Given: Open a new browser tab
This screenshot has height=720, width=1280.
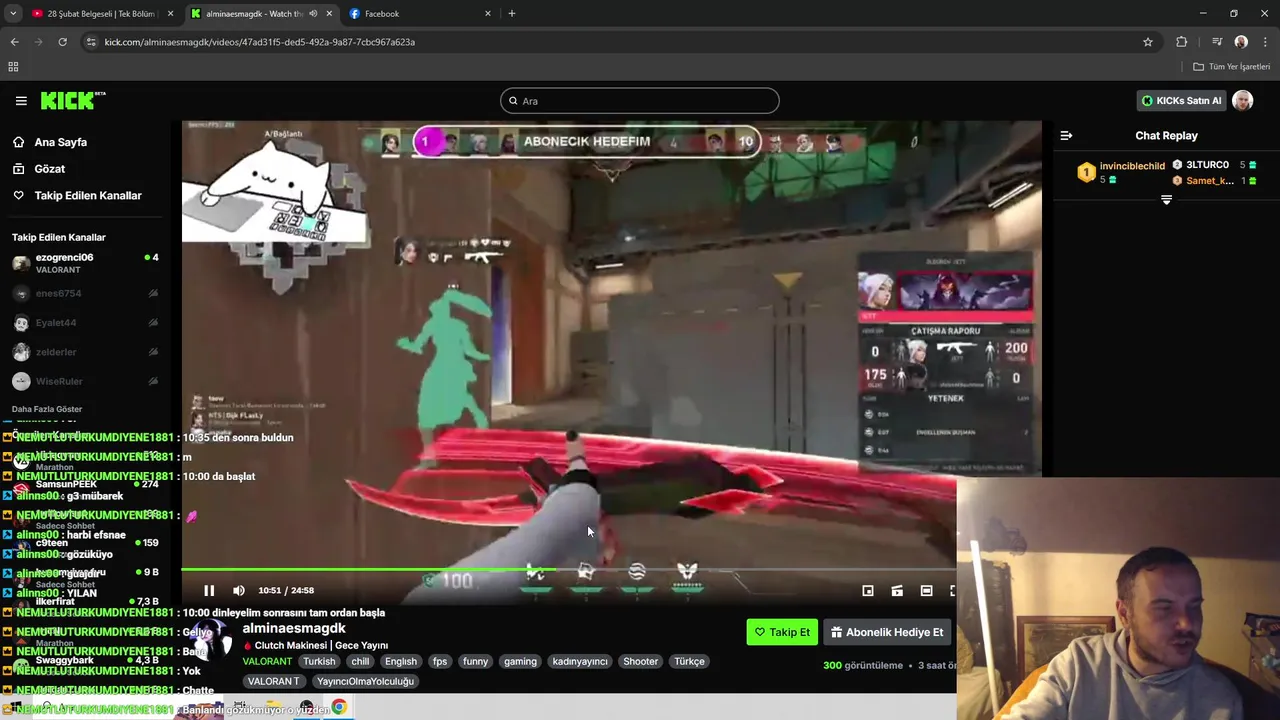Looking at the screenshot, I should (512, 13).
